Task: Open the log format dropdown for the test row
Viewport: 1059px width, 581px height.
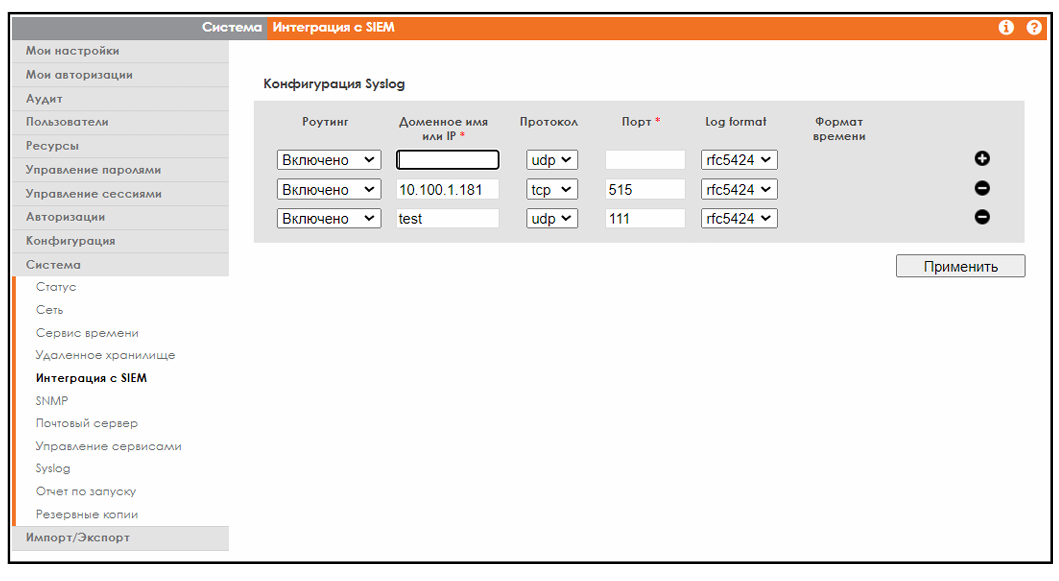Action: [x=739, y=218]
